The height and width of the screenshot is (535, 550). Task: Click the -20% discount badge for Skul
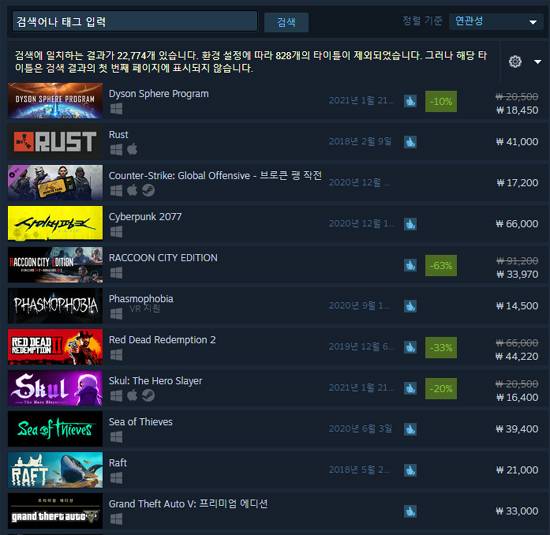tap(441, 389)
